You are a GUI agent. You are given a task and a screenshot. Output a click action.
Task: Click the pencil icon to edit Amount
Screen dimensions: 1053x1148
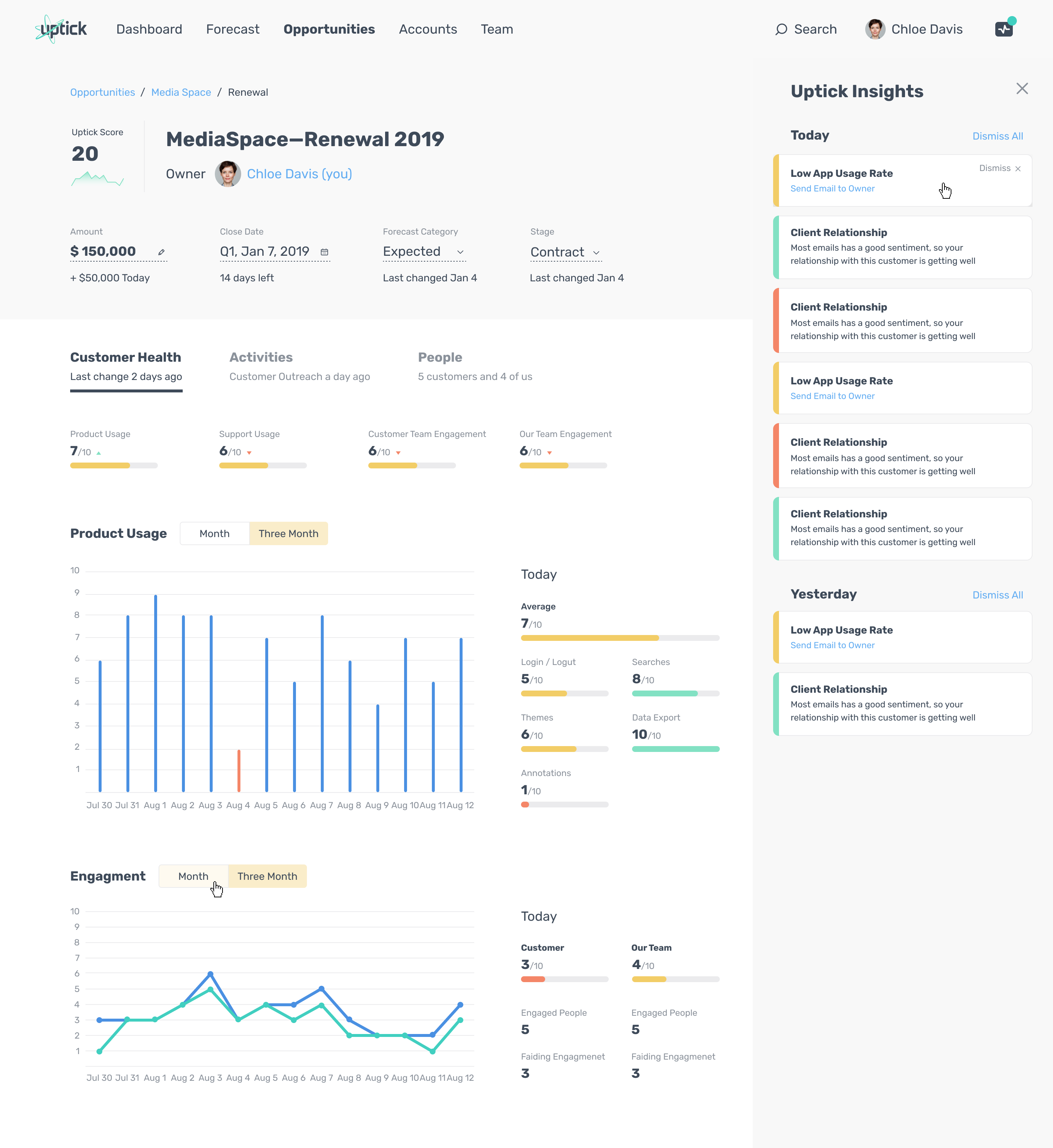click(x=161, y=252)
